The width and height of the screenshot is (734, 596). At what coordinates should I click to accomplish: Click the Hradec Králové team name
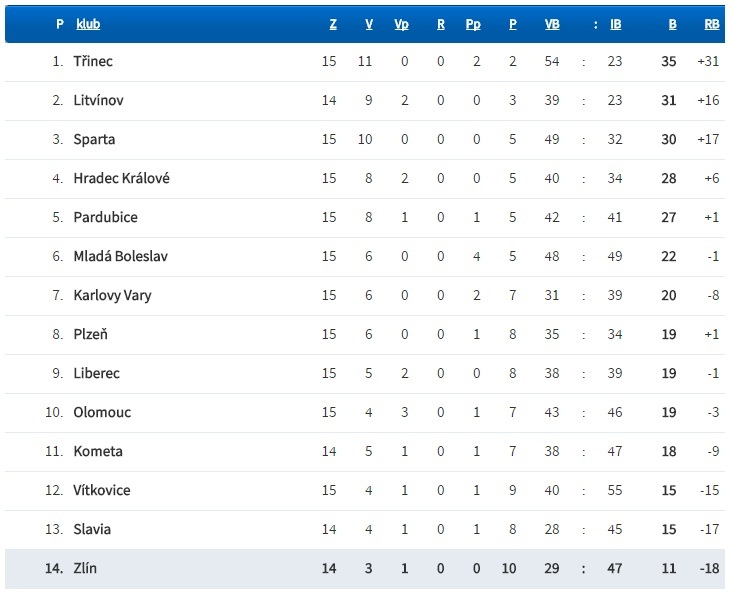[121, 178]
